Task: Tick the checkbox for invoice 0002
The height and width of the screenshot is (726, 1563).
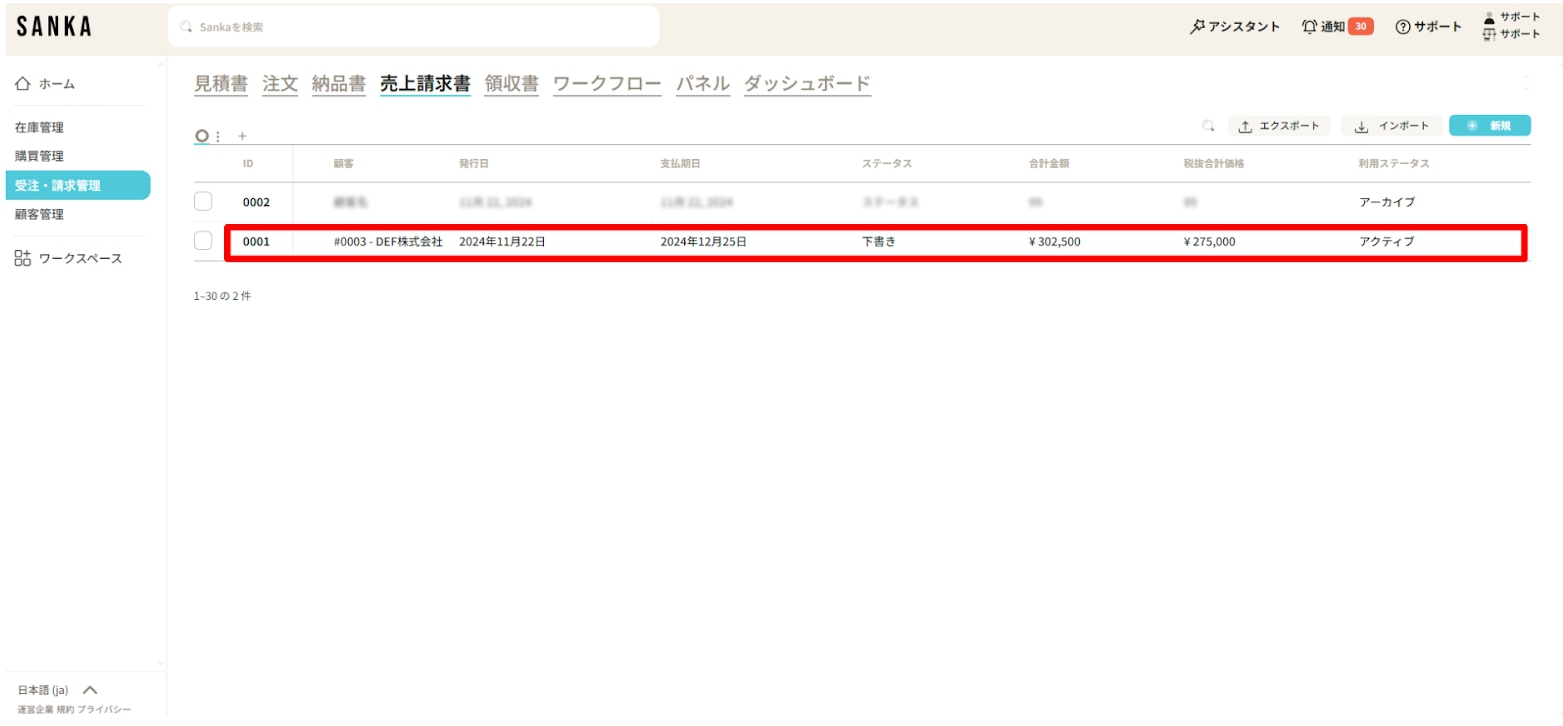Action: tap(203, 202)
